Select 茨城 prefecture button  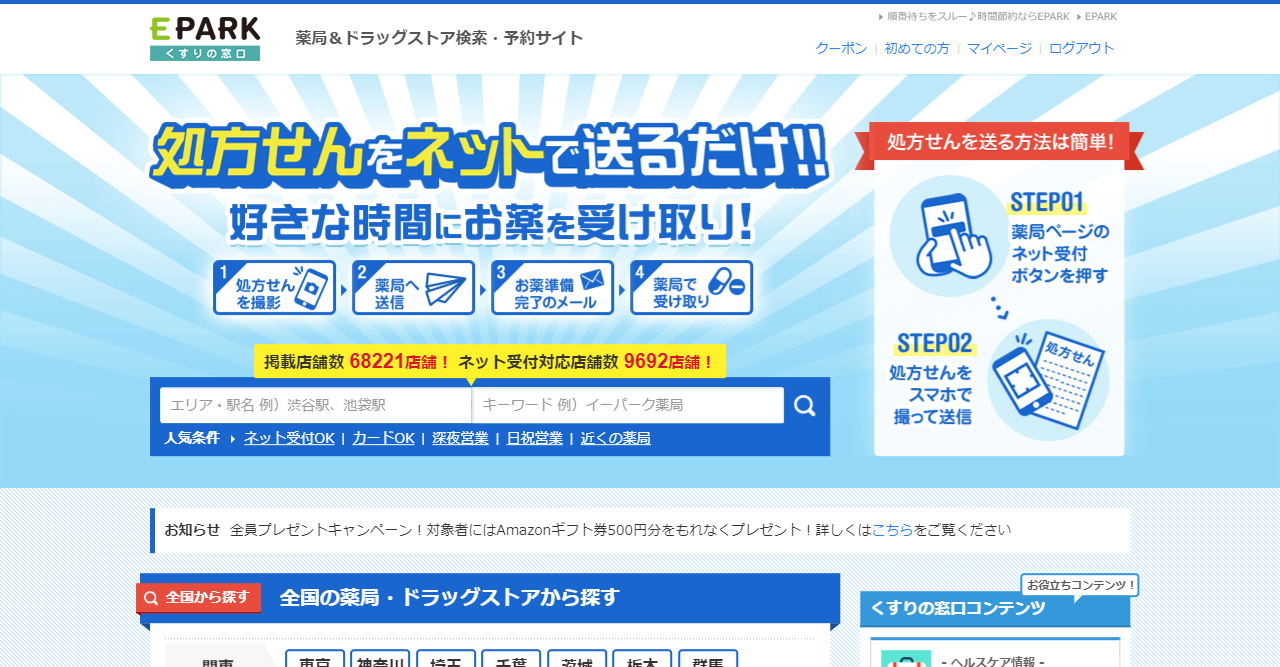pos(577,659)
